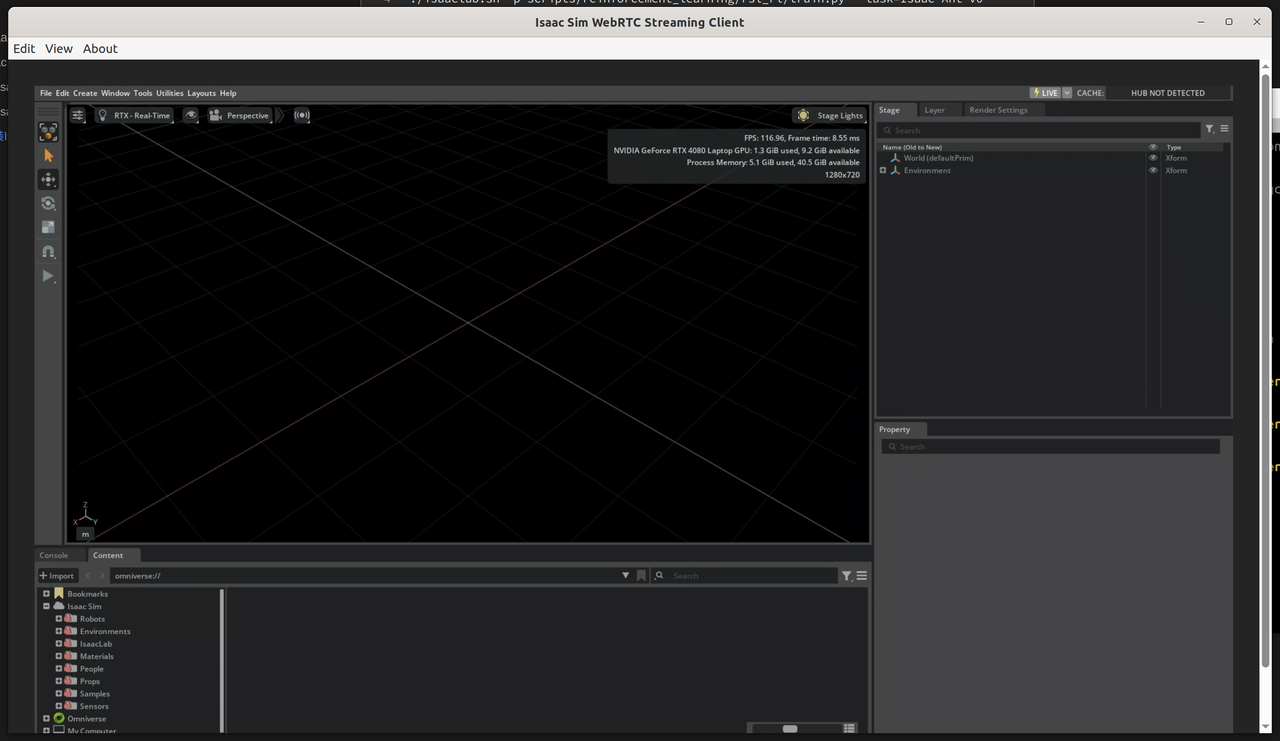The width and height of the screenshot is (1280, 741).
Task: Open the dropdown arrow beside LIVE
Action: coord(1067,93)
